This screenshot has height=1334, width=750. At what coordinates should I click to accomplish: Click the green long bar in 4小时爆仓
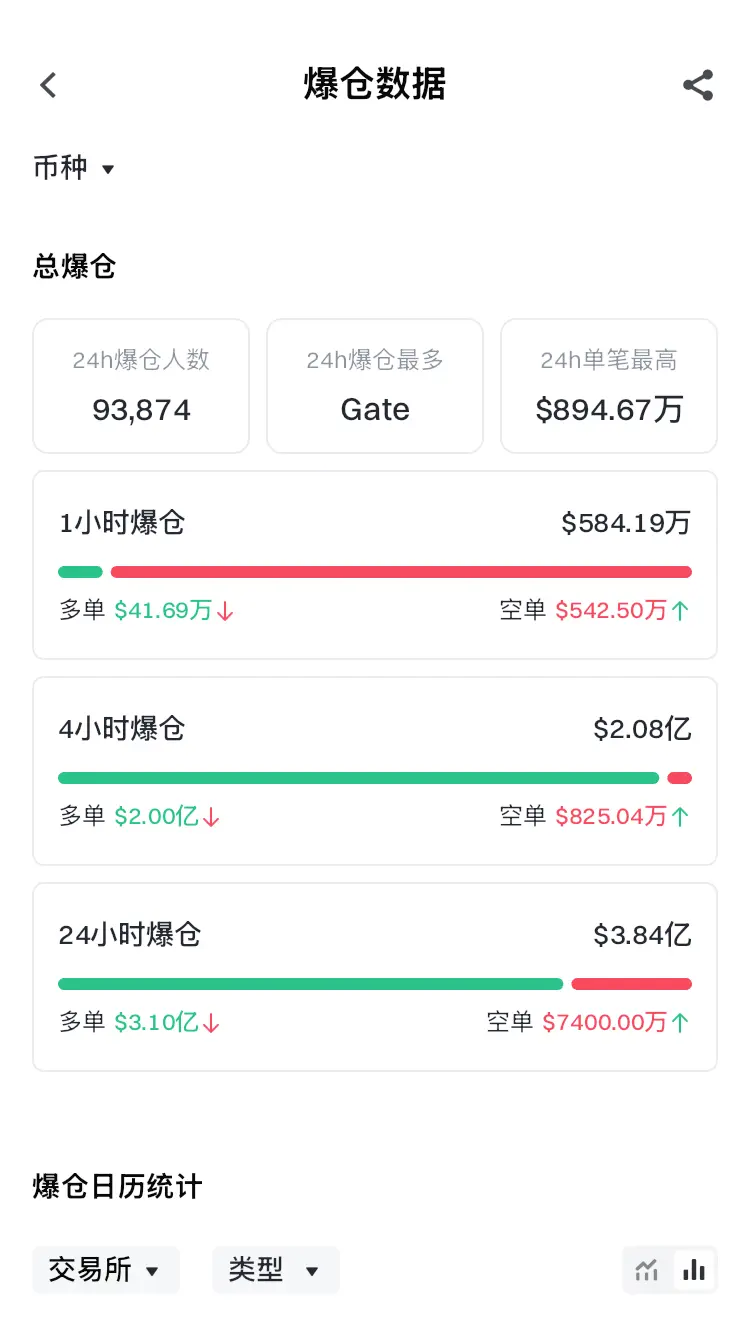coord(359,778)
